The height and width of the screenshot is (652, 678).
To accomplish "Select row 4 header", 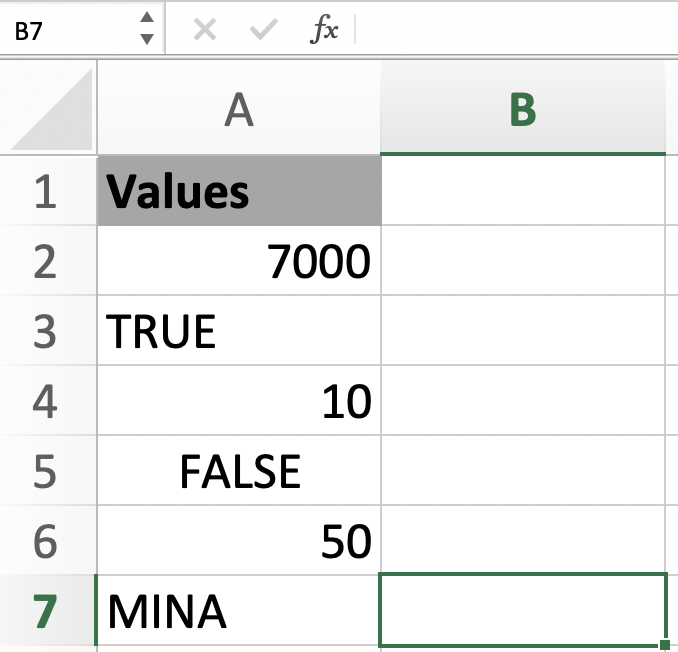I will click(x=46, y=401).
